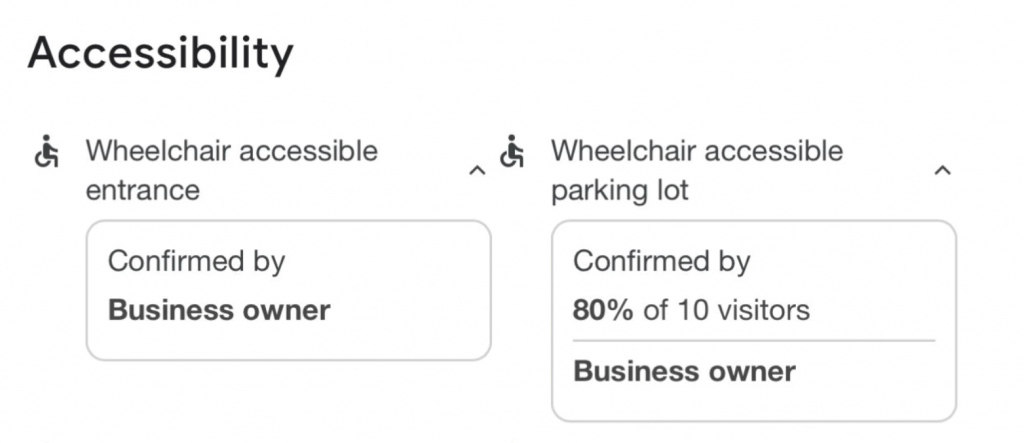
Task: Click "Wheelchair accessible" above the words parking lot
Action: click(697, 152)
